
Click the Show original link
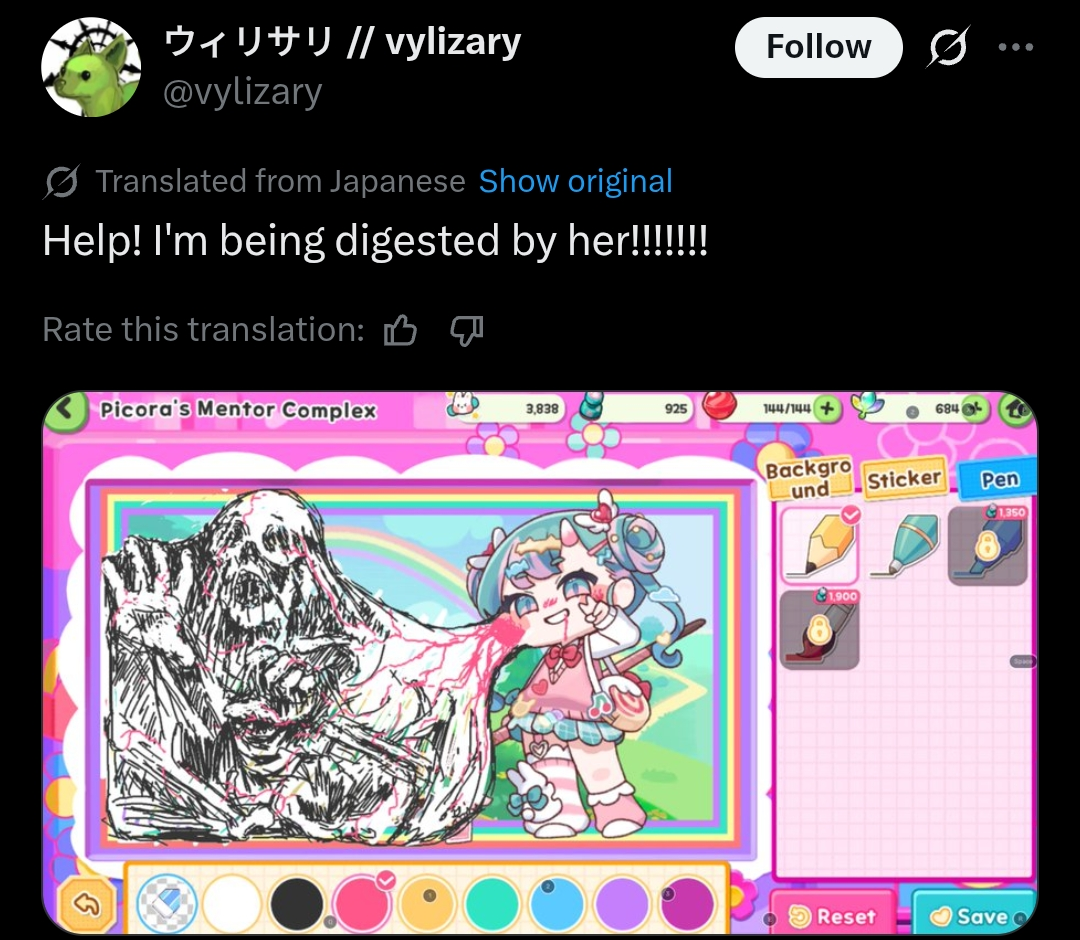point(575,181)
